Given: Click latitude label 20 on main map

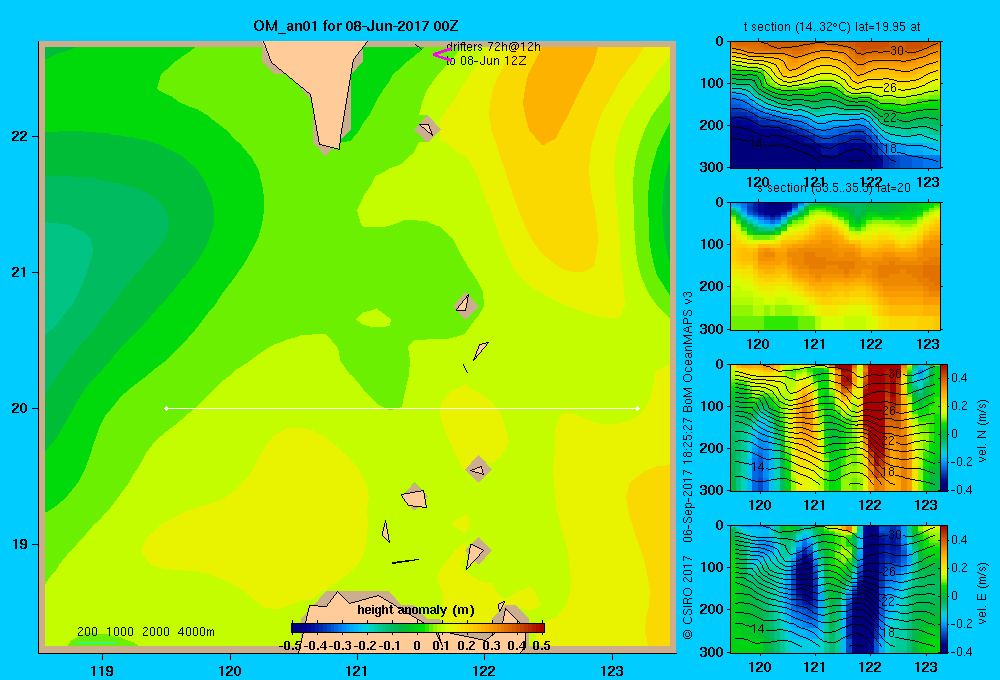Looking at the screenshot, I should click(19, 408).
